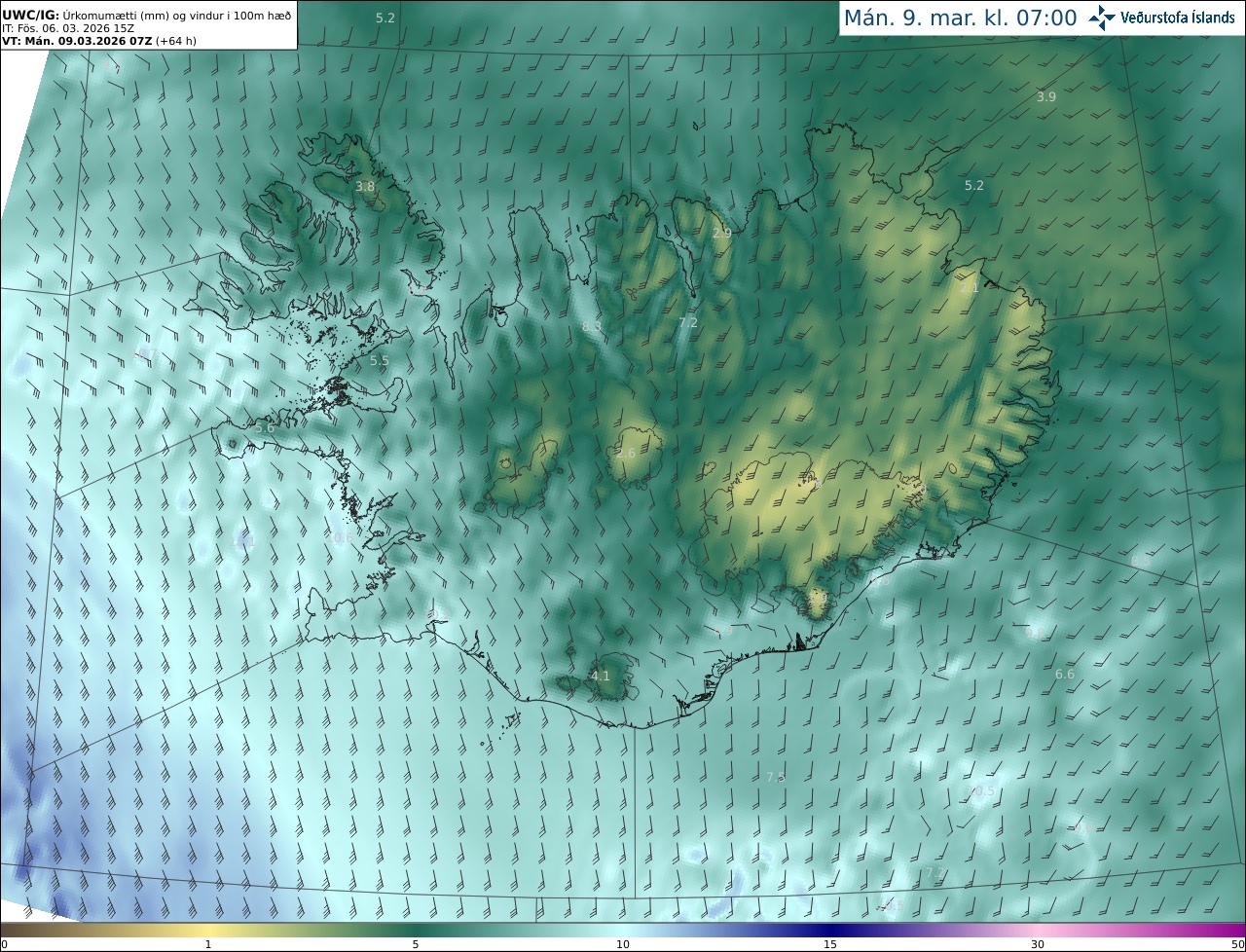This screenshot has width=1246, height=952.
Task: Click the 'UWC/IG: Úrkomumætti (mm)' title line
Action: [x=146, y=15]
